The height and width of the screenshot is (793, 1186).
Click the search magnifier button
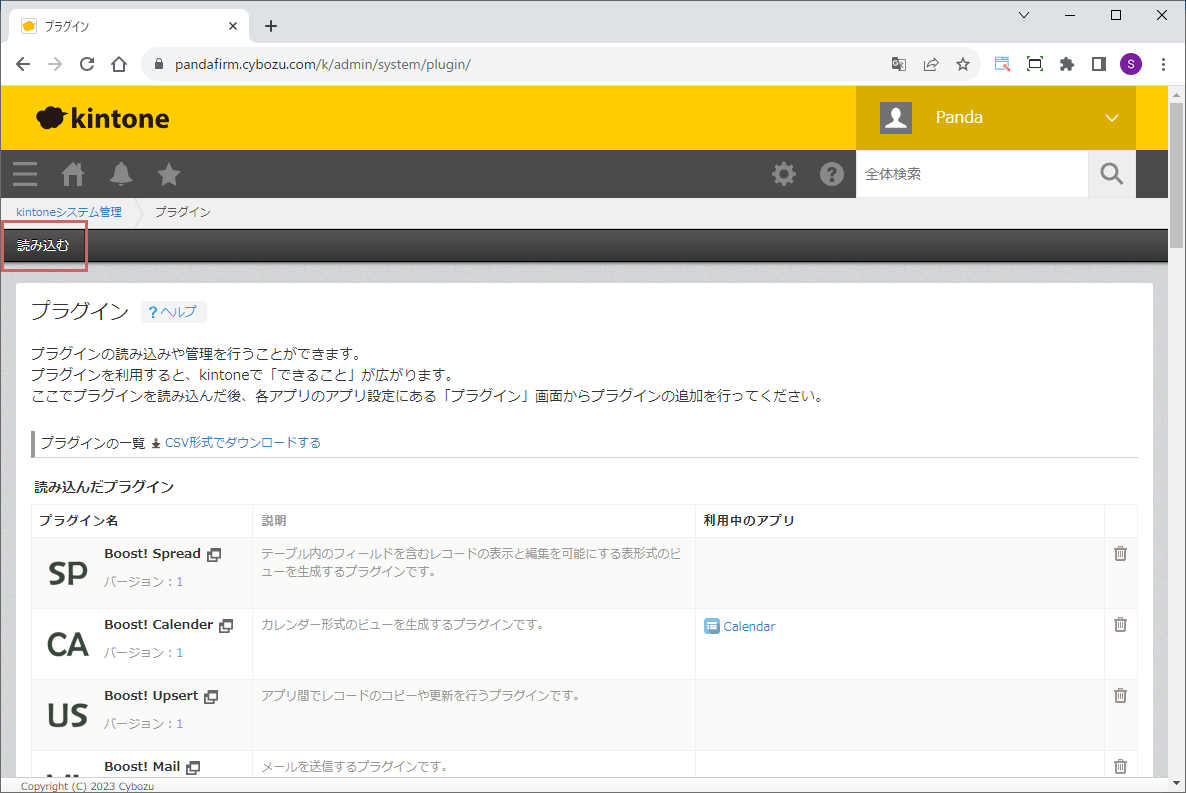1111,174
